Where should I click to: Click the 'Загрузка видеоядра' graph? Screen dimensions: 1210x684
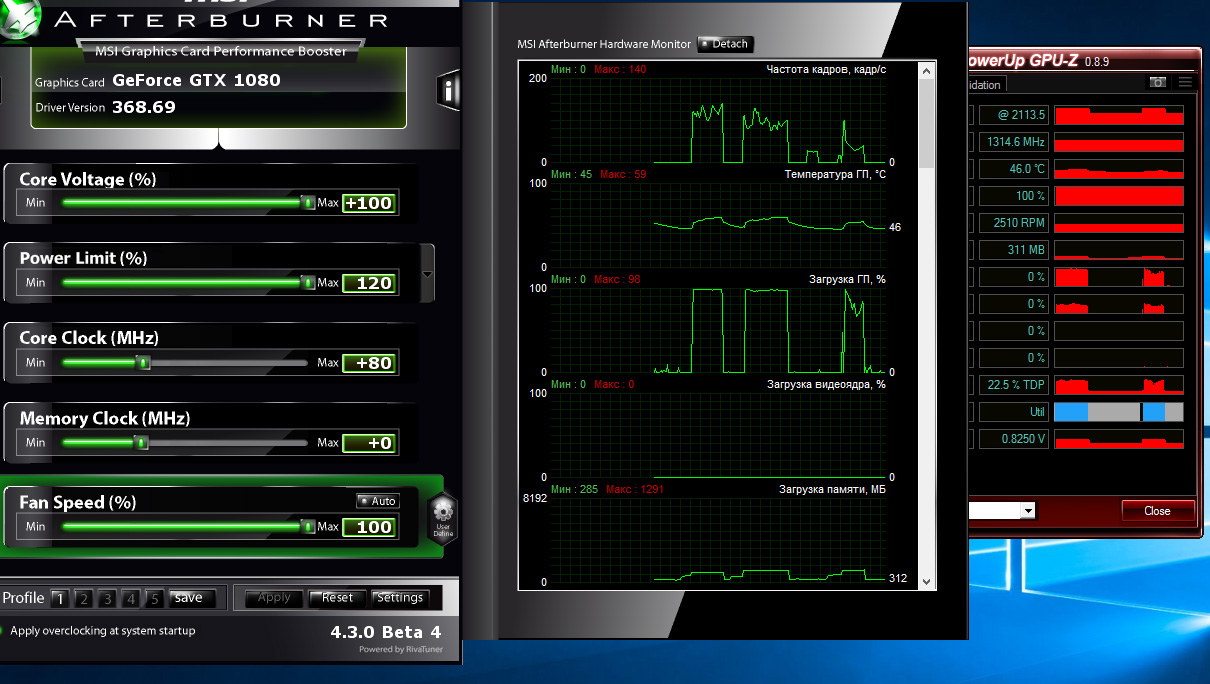[x=718, y=435]
